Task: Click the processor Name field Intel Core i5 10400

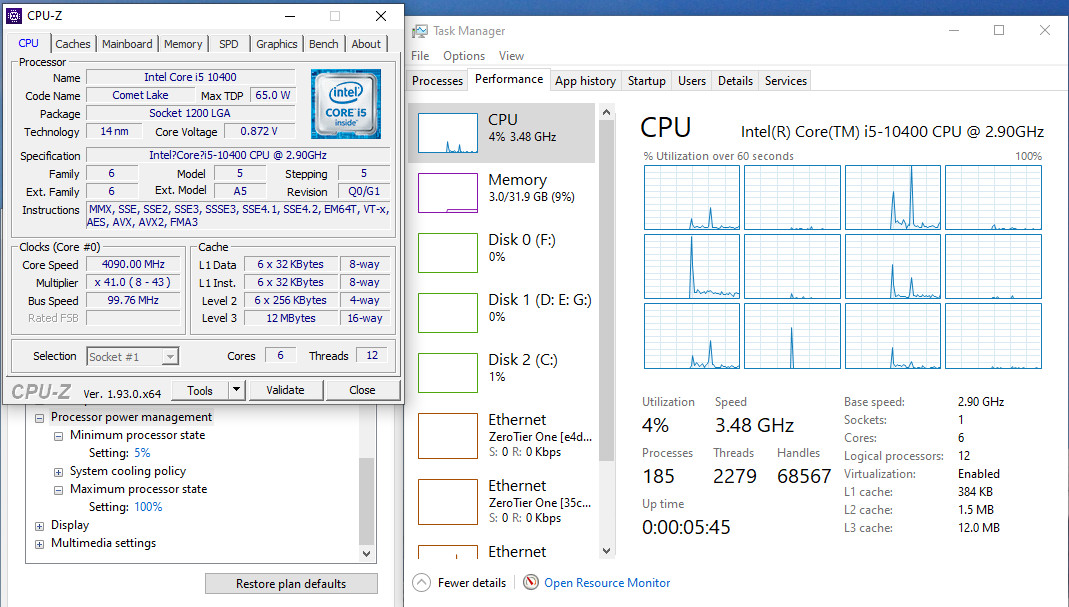Action: tap(190, 77)
